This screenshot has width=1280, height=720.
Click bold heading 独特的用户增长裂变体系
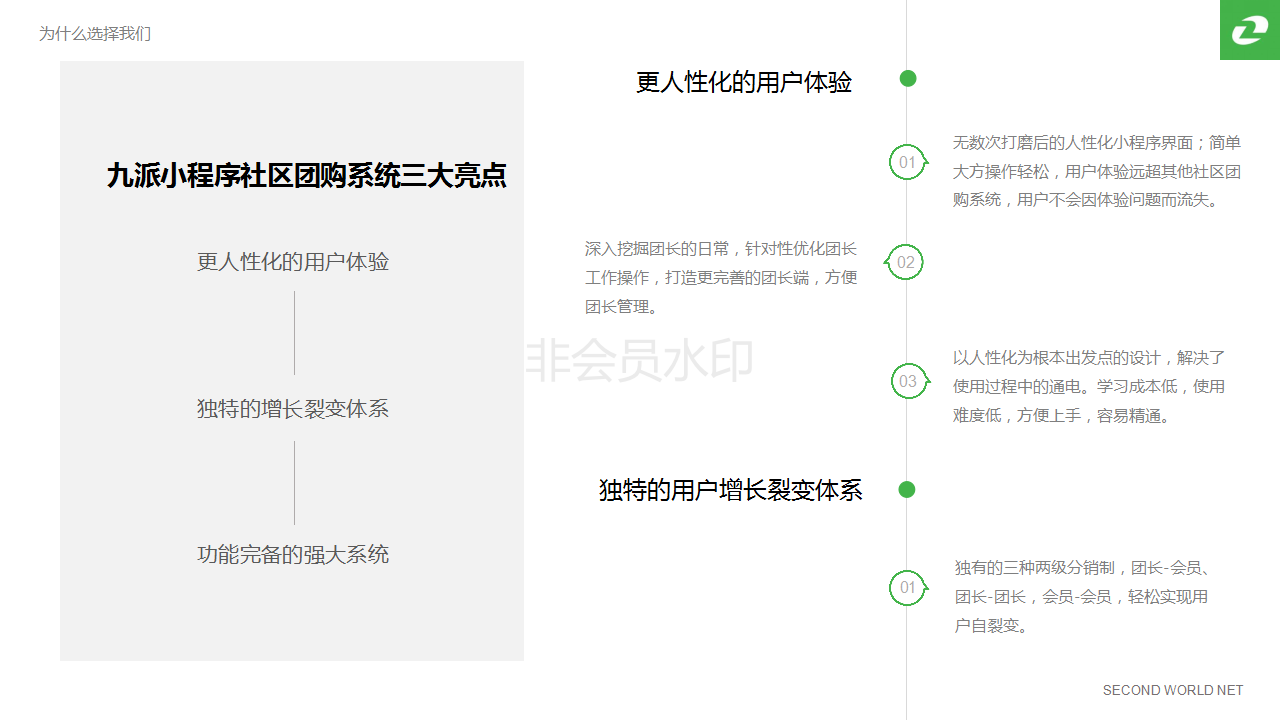coord(731,490)
